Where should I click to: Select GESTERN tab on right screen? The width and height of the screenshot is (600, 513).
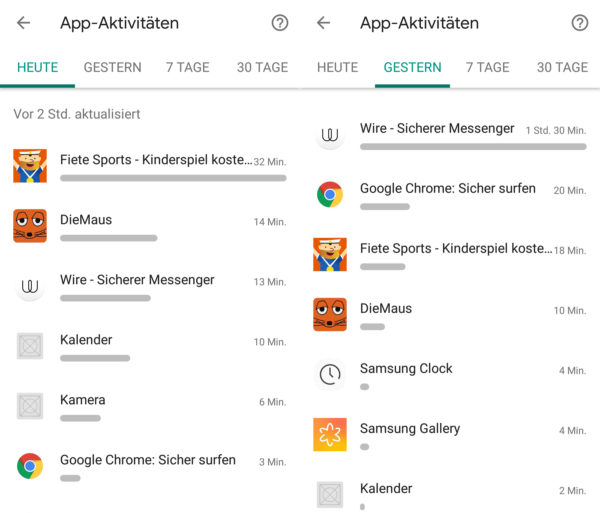[412, 67]
